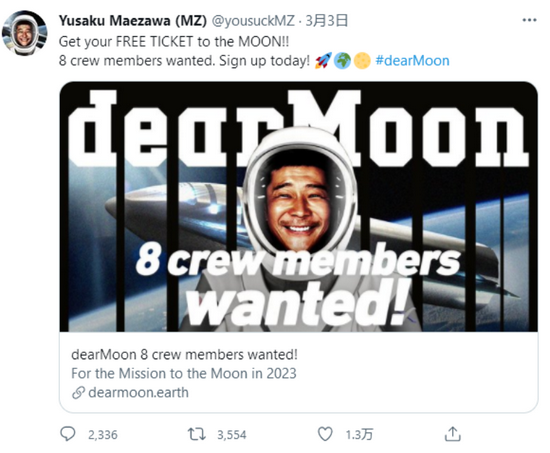Open the Yusaku Maezawa (MZ) display name
The image size is (550, 453).
[x=133, y=21]
